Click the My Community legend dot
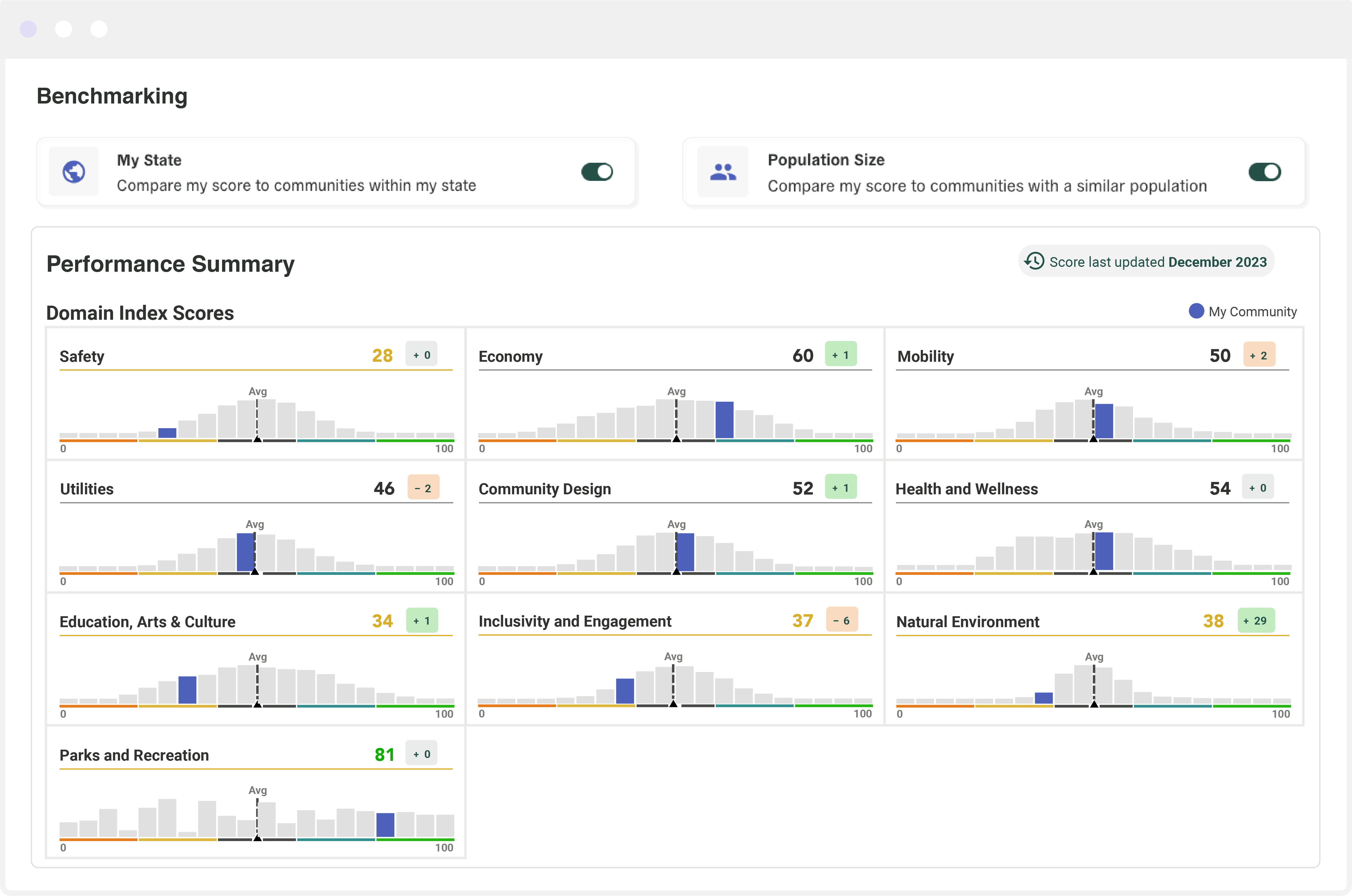The width and height of the screenshot is (1352, 896). point(1196,311)
